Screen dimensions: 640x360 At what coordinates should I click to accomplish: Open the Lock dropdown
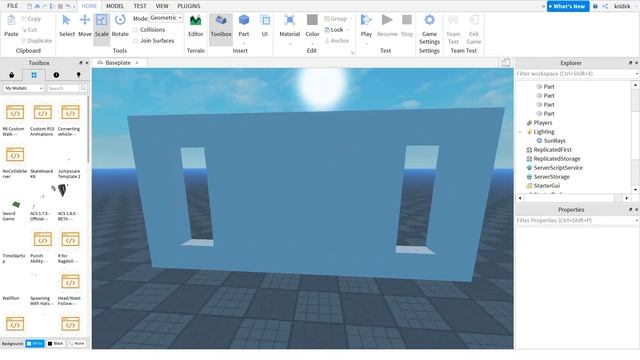(x=348, y=30)
